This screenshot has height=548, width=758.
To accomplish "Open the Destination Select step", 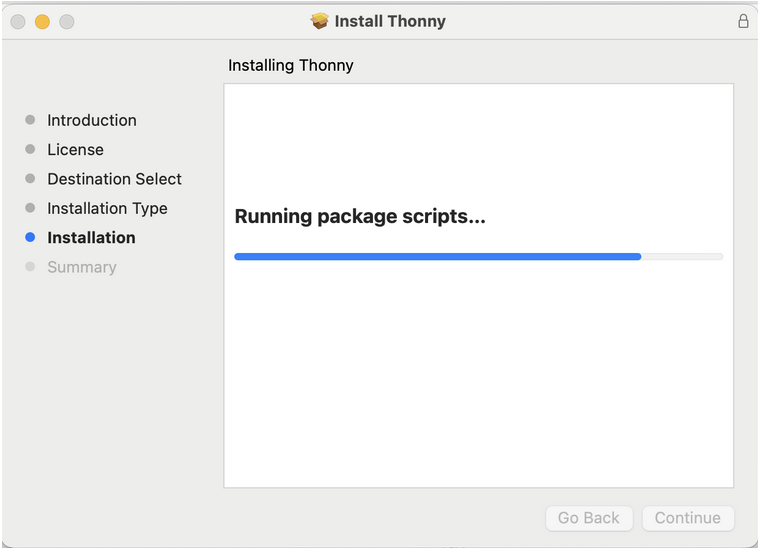I will (x=115, y=179).
